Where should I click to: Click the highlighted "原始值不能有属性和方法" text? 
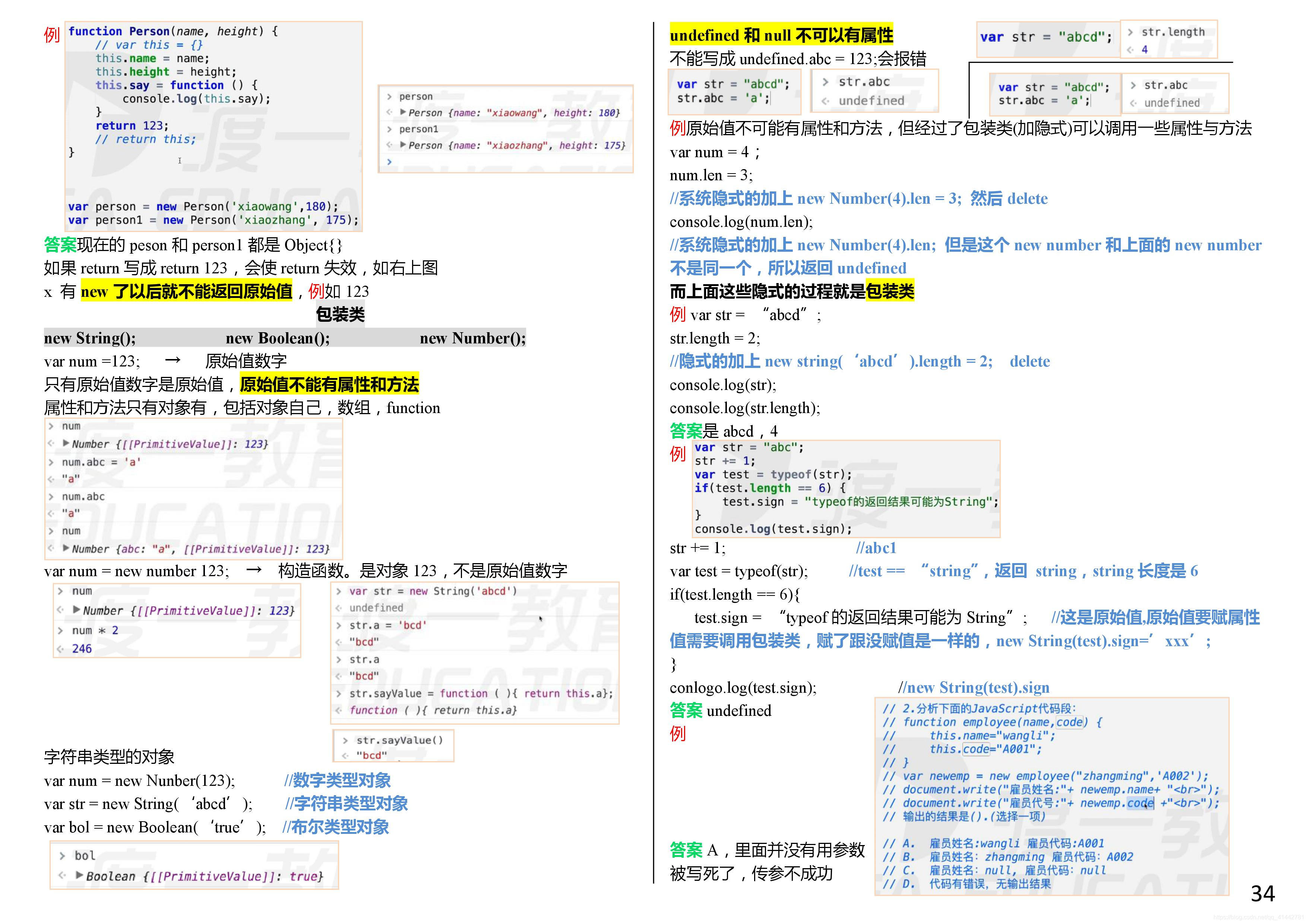(x=330, y=385)
